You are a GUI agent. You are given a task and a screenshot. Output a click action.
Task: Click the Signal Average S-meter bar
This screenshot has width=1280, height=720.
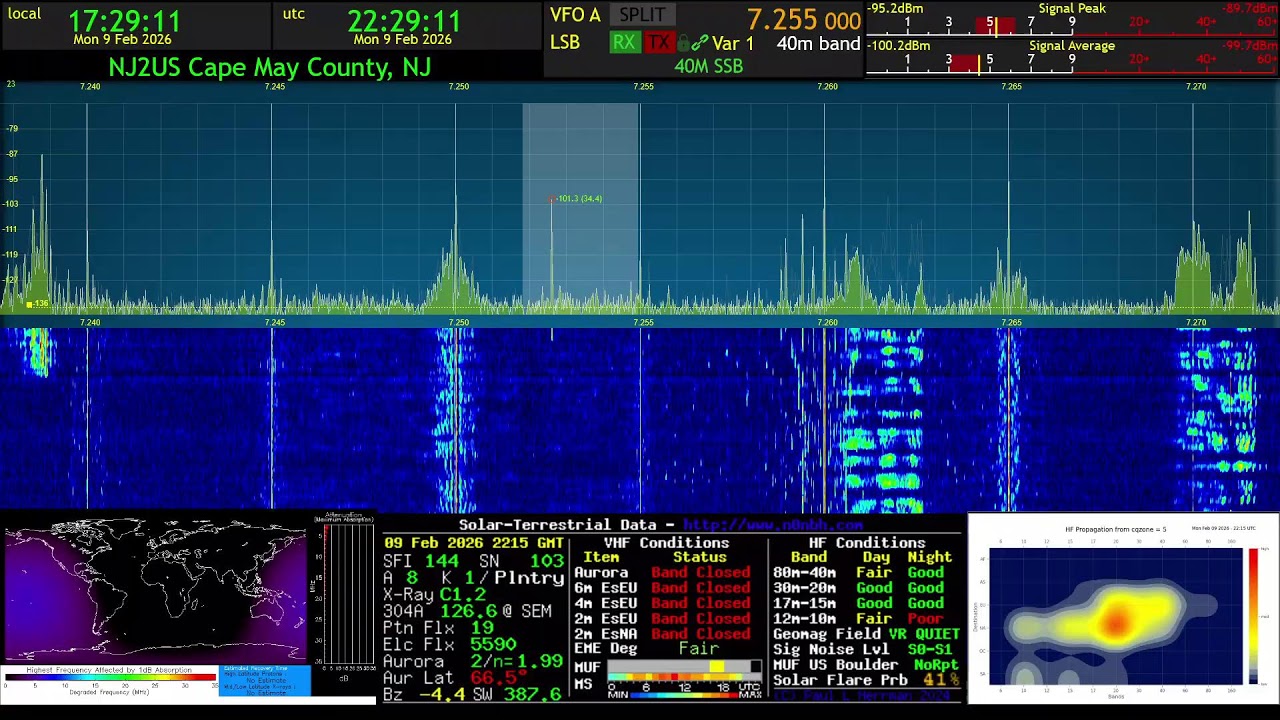(1072, 63)
